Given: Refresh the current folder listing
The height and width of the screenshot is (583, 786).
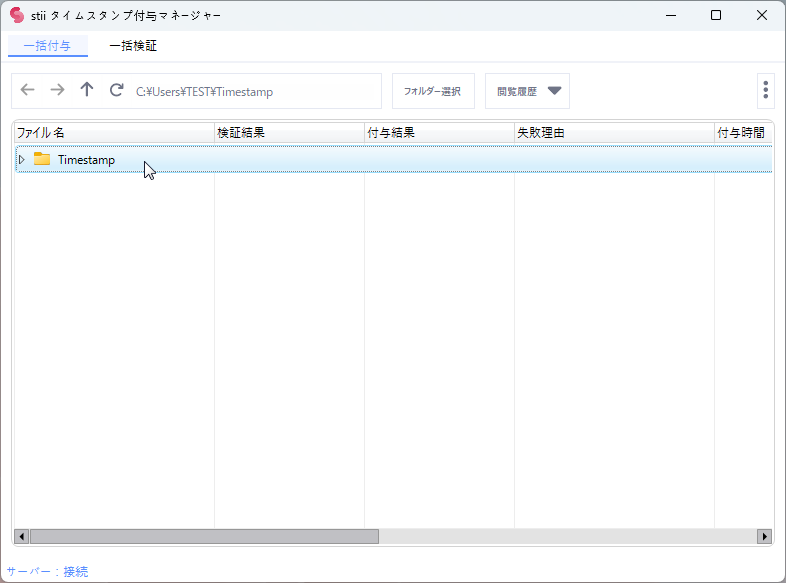Looking at the screenshot, I should pyautogui.click(x=117, y=90).
